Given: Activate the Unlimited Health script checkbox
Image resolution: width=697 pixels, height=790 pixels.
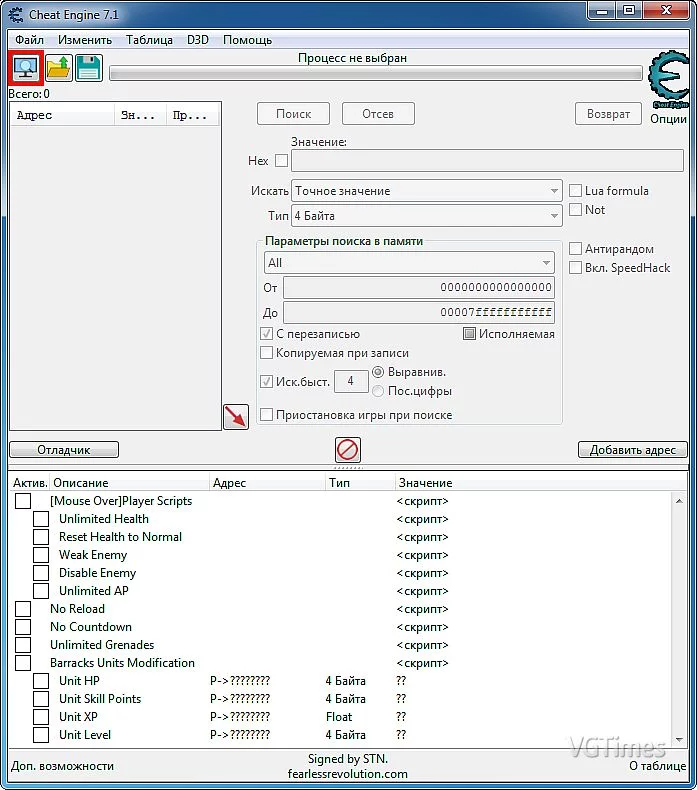Looking at the screenshot, I should [41, 519].
